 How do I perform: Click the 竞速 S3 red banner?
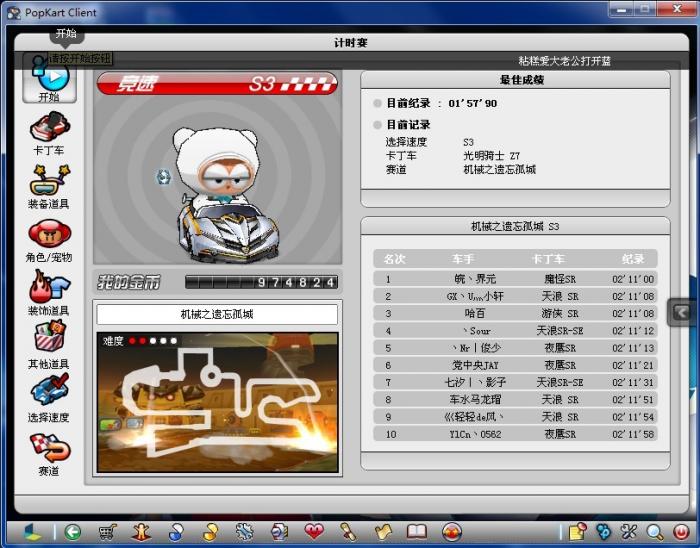217,83
